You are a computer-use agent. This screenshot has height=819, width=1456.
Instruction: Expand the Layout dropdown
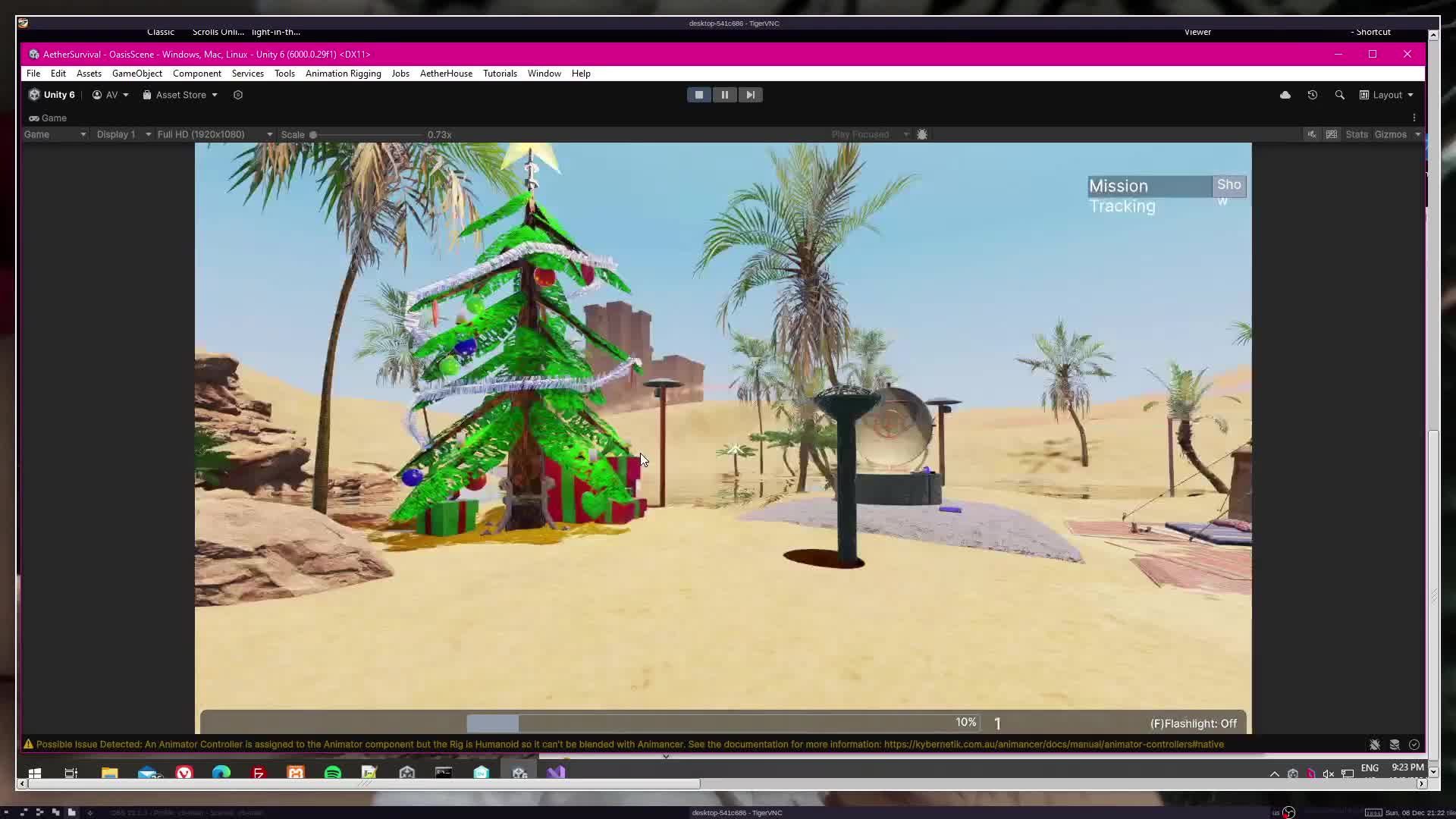click(x=1387, y=95)
